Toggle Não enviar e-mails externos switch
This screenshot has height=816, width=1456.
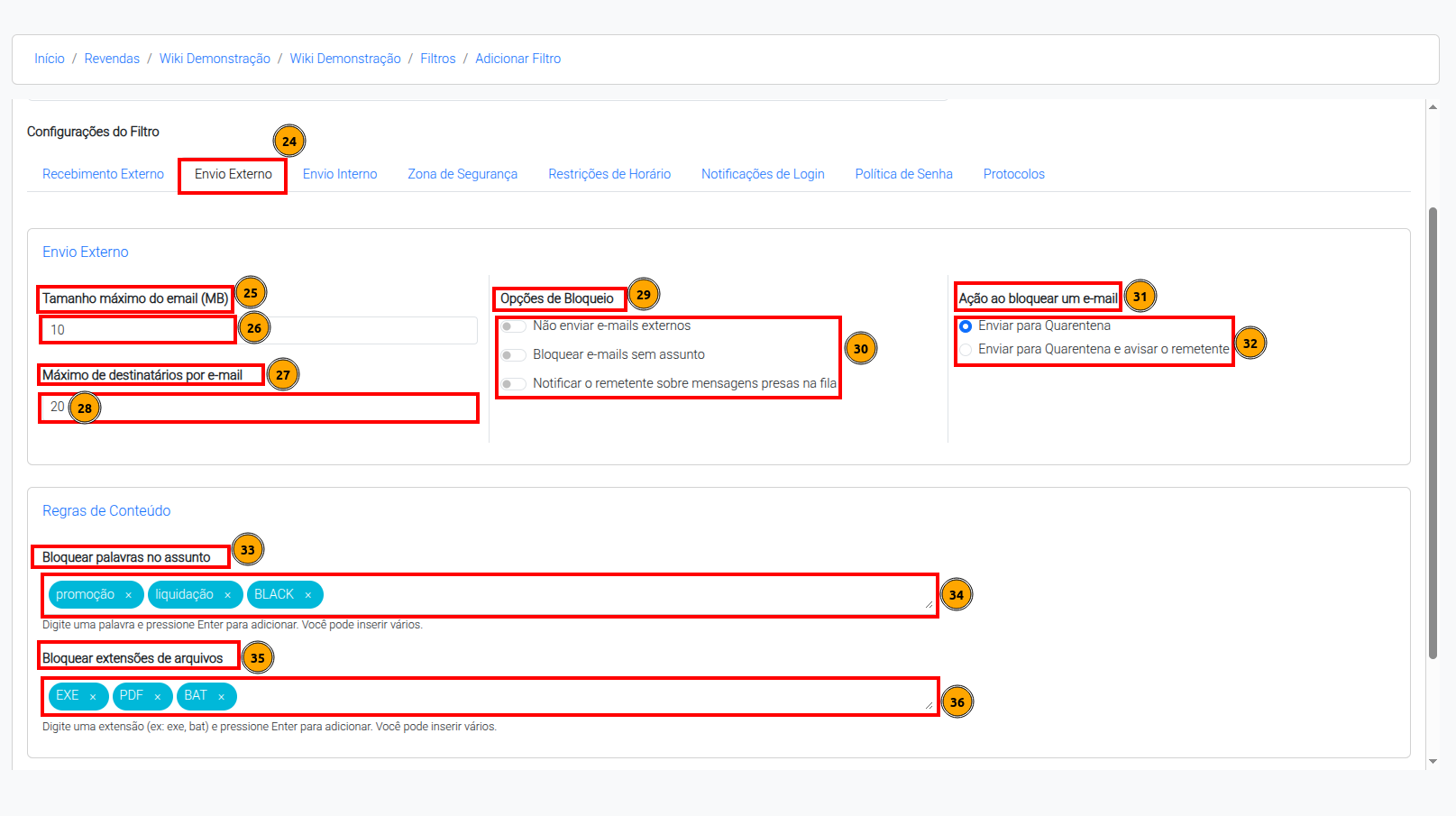514,326
